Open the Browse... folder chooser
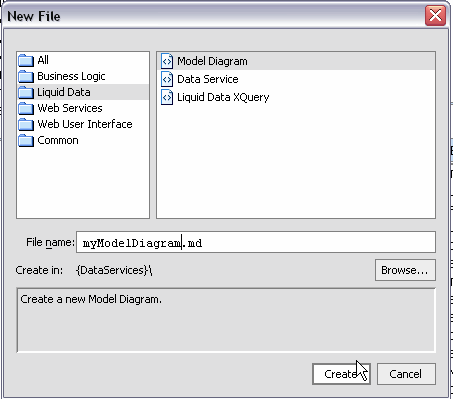The image size is (453, 399). pyautogui.click(x=405, y=270)
